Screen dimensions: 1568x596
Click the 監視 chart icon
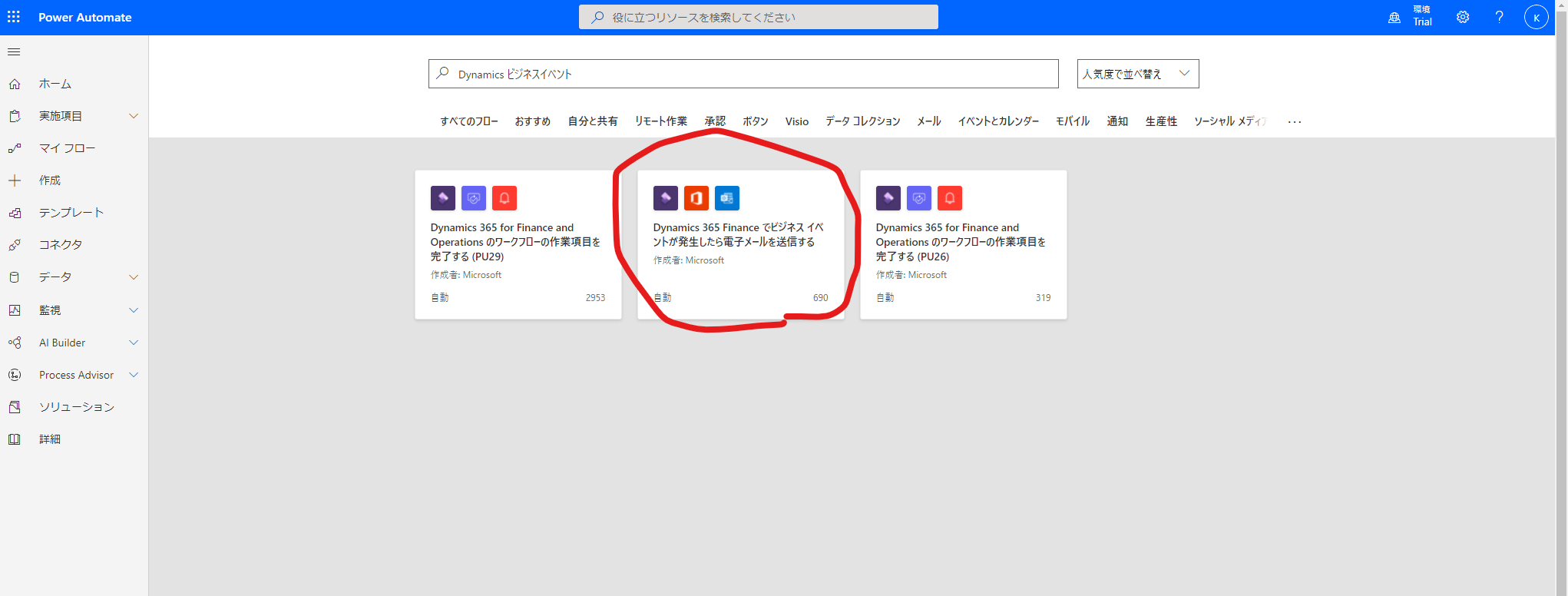point(15,310)
